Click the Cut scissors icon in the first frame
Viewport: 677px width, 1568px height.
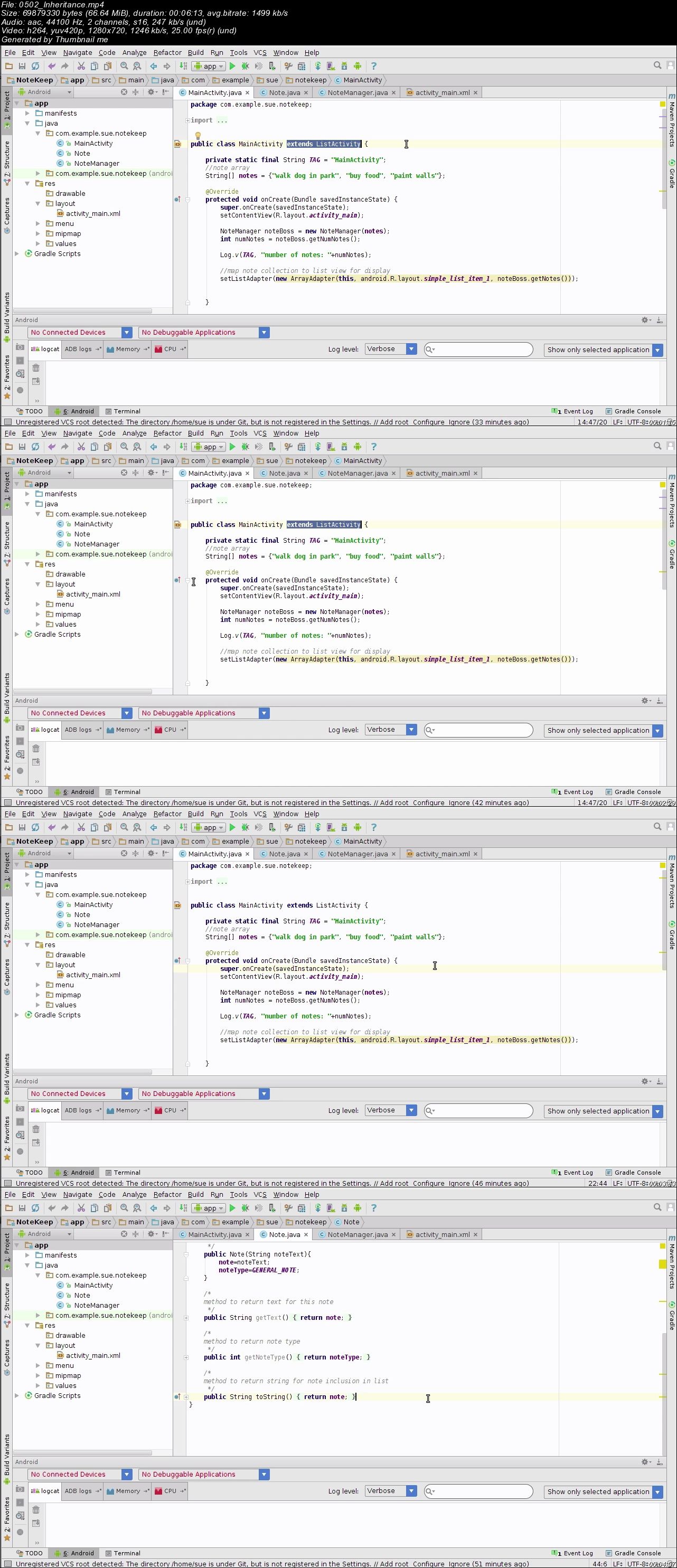pos(81,66)
